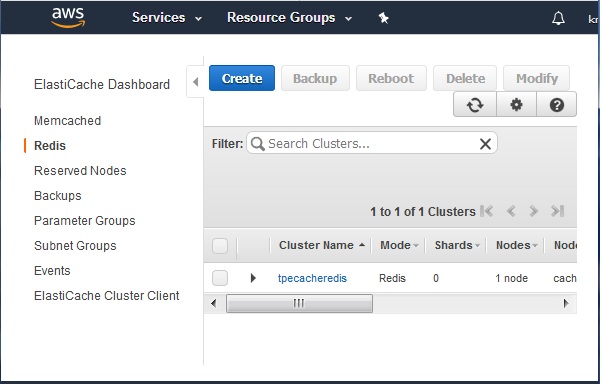Viewport: 602px width, 388px height.
Task: Open table settings gear icon
Action: point(516,104)
